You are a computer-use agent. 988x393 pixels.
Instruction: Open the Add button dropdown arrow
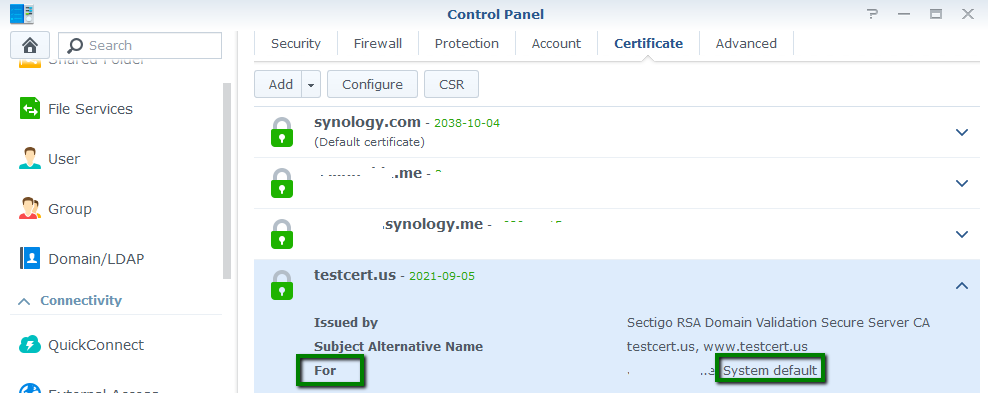point(311,84)
